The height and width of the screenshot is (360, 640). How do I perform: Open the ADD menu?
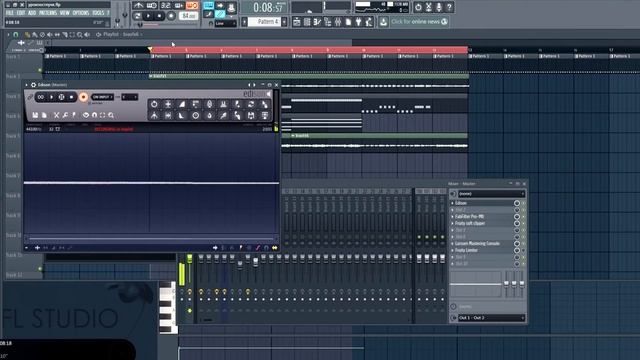tap(32, 13)
